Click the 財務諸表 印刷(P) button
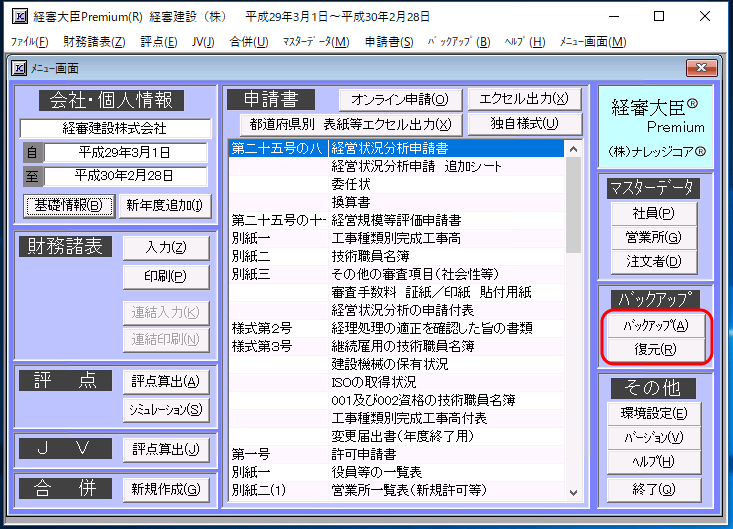The image size is (733, 529). [x=165, y=277]
